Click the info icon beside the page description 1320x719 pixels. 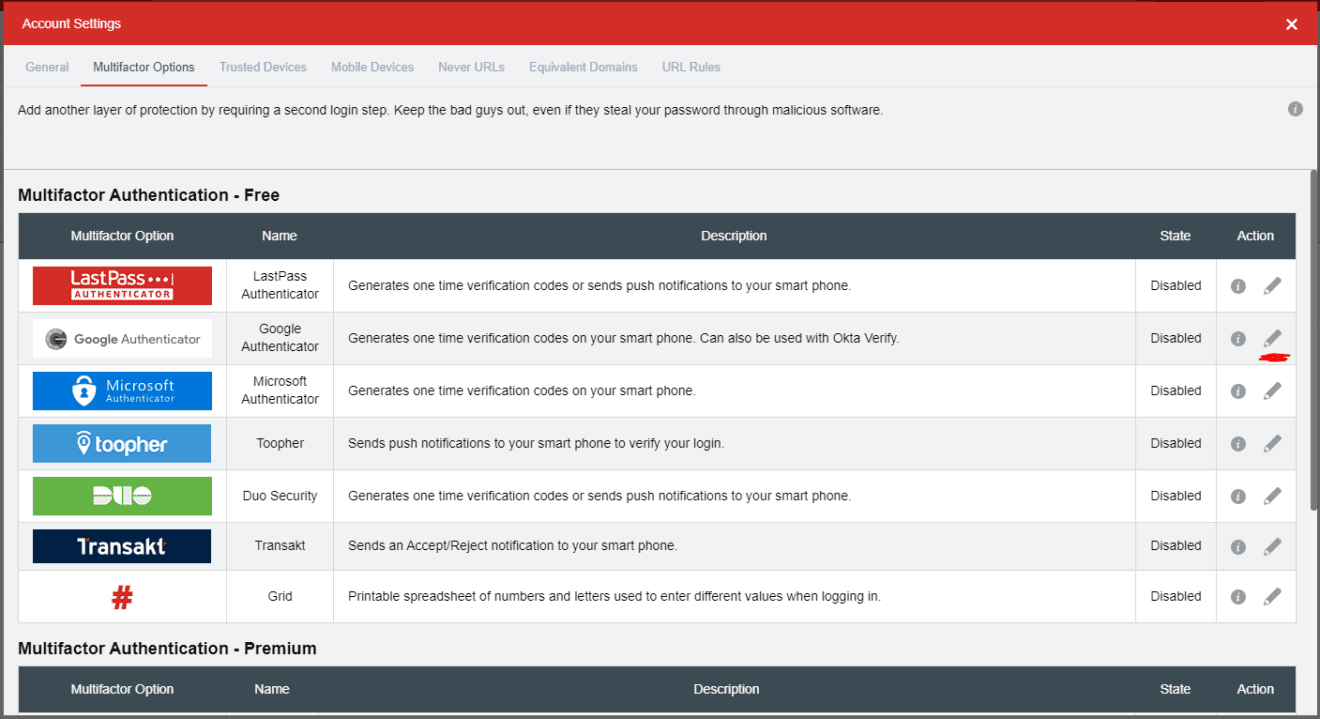(x=1295, y=109)
